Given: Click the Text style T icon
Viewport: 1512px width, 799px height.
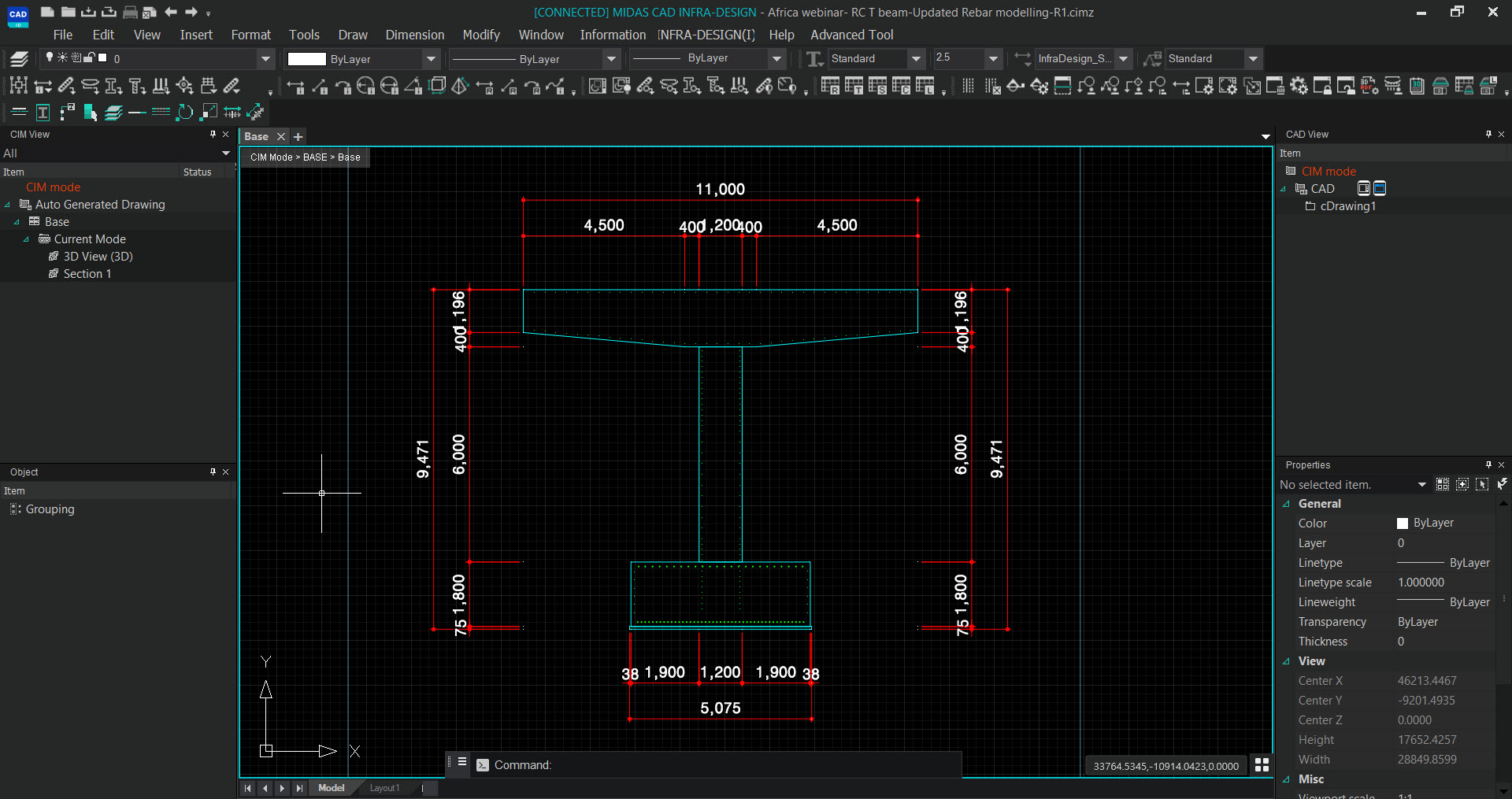Looking at the screenshot, I should tap(815, 58).
